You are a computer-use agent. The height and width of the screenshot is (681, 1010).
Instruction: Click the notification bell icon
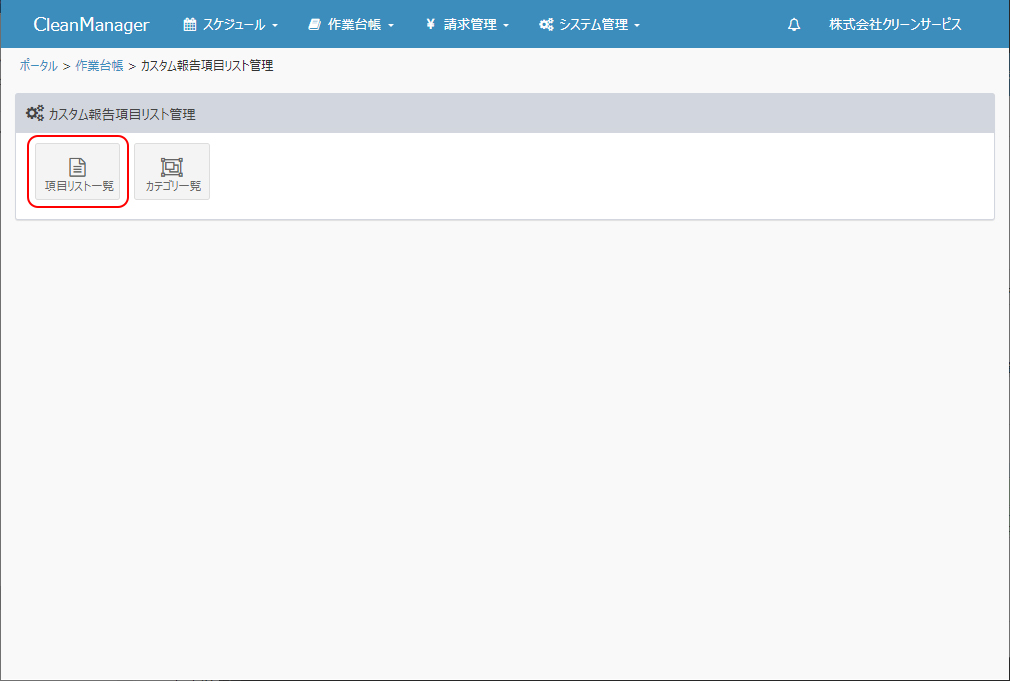click(x=794, y=24)
